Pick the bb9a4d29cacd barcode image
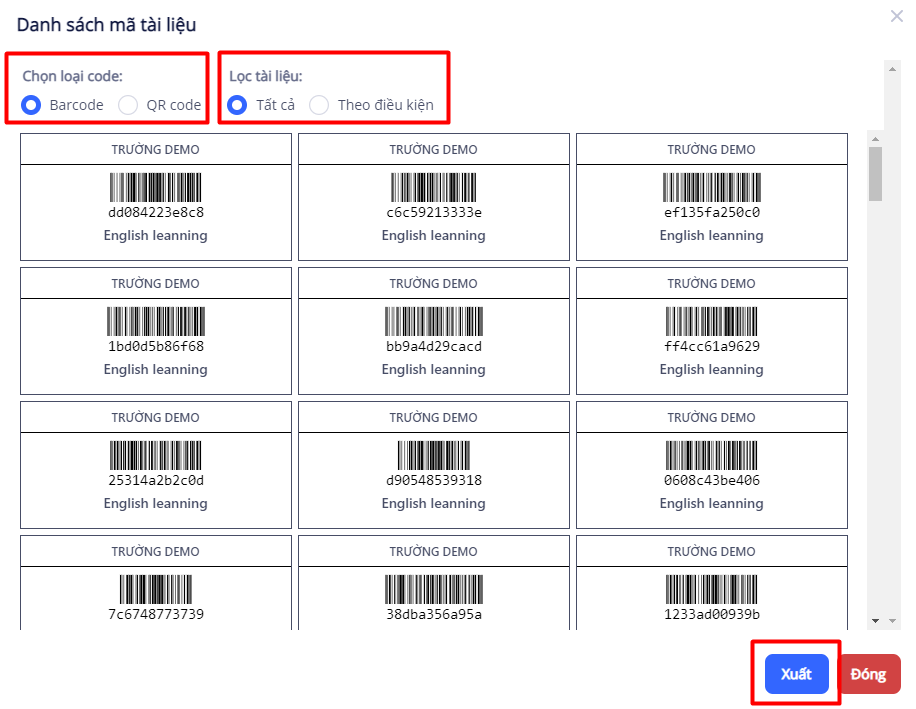Image resolution: width=916 pixels, height=709 pixels. click(433, 322)
